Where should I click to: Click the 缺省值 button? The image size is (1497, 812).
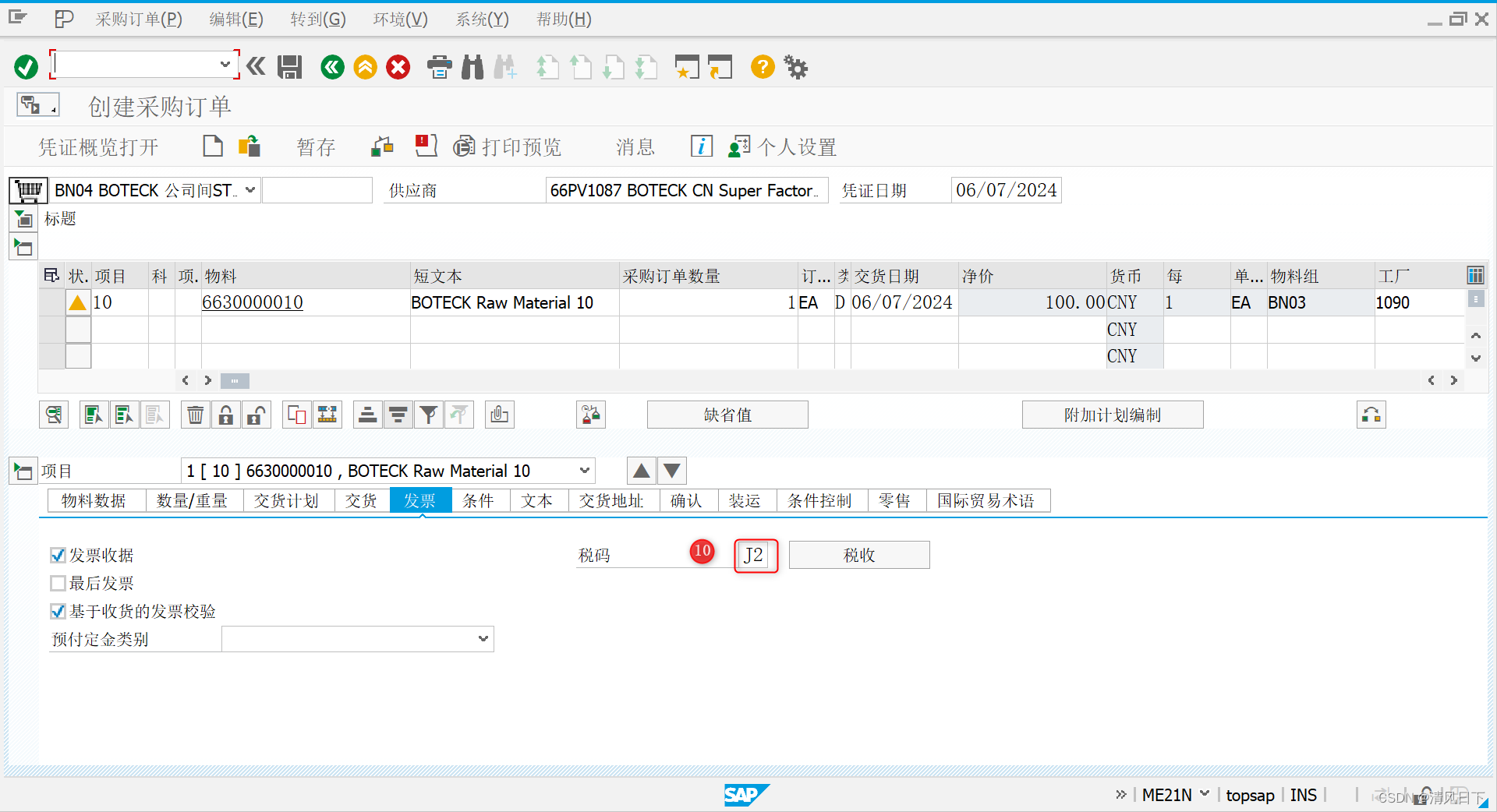point(727,415)
